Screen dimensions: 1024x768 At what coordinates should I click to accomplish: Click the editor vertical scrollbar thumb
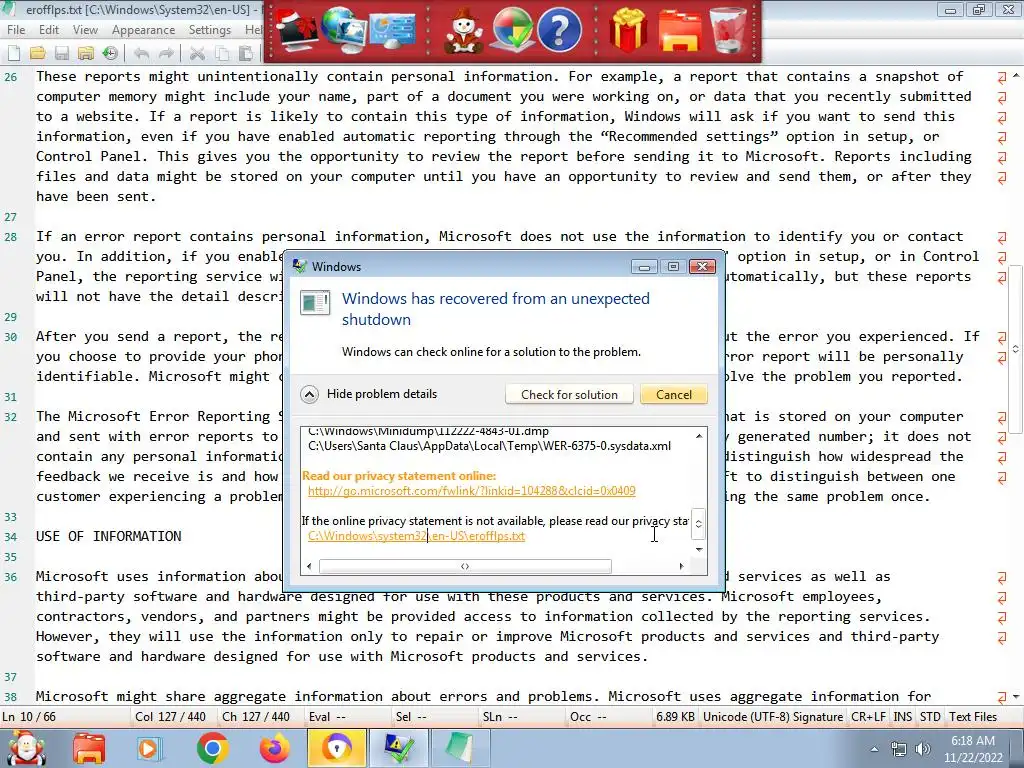coord(1016,349)
